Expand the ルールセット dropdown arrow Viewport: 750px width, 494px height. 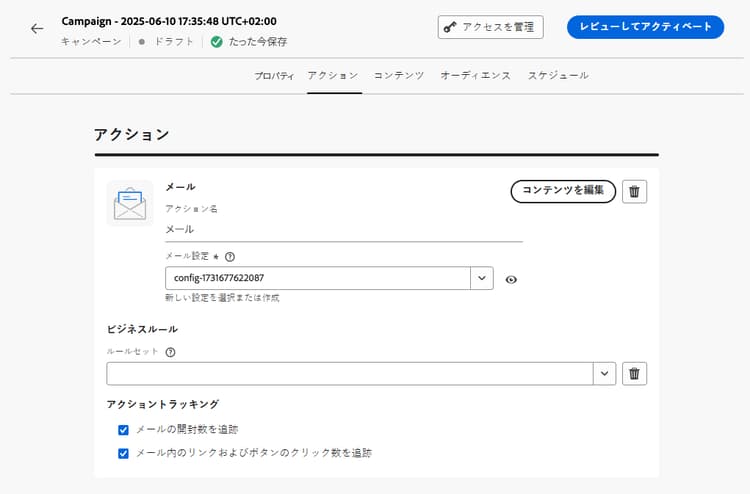pyautogui.click(x=605, y=373)
